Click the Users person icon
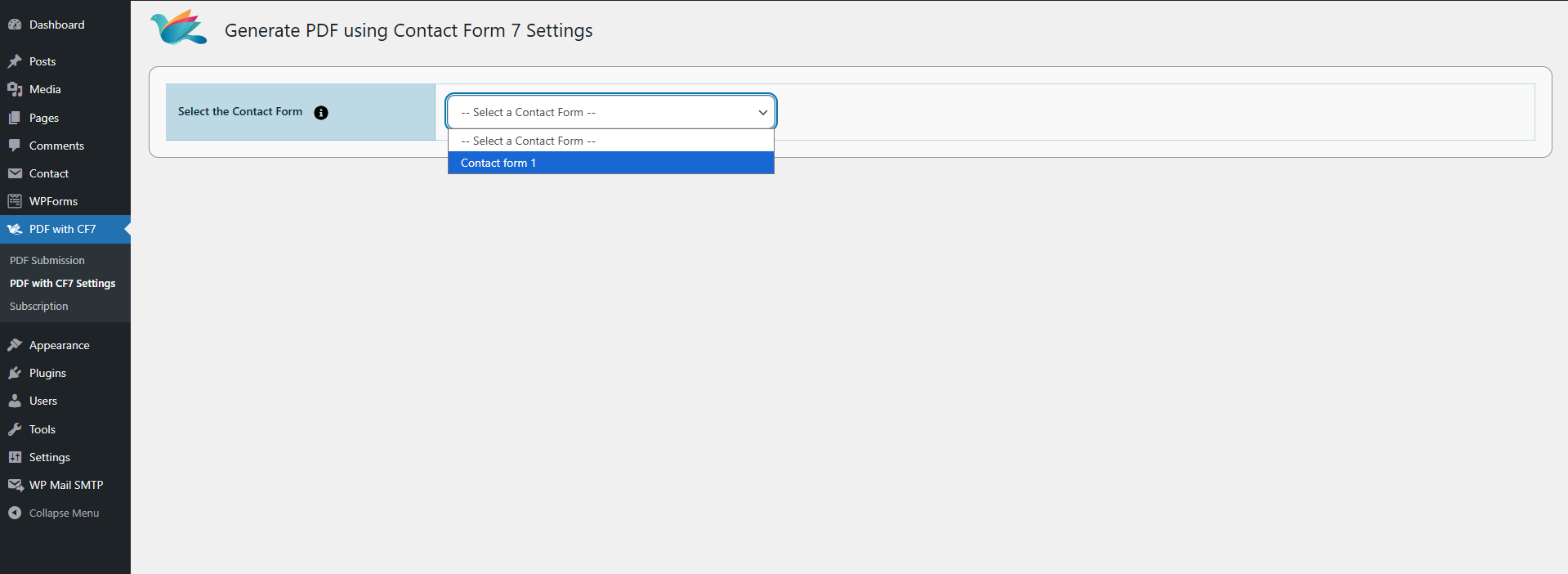This screenshot has width=1568, height=574. click(15, 401)
